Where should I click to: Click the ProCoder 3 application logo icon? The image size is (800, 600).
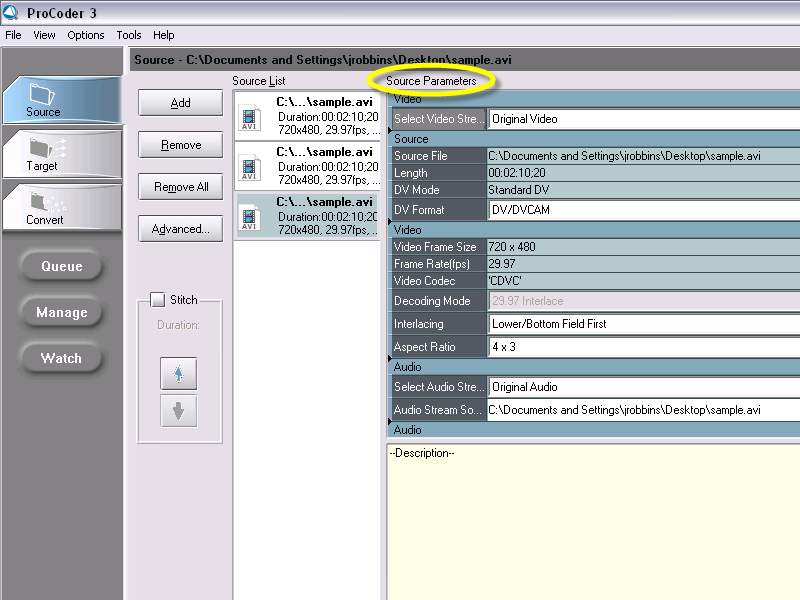click(10, 12)
